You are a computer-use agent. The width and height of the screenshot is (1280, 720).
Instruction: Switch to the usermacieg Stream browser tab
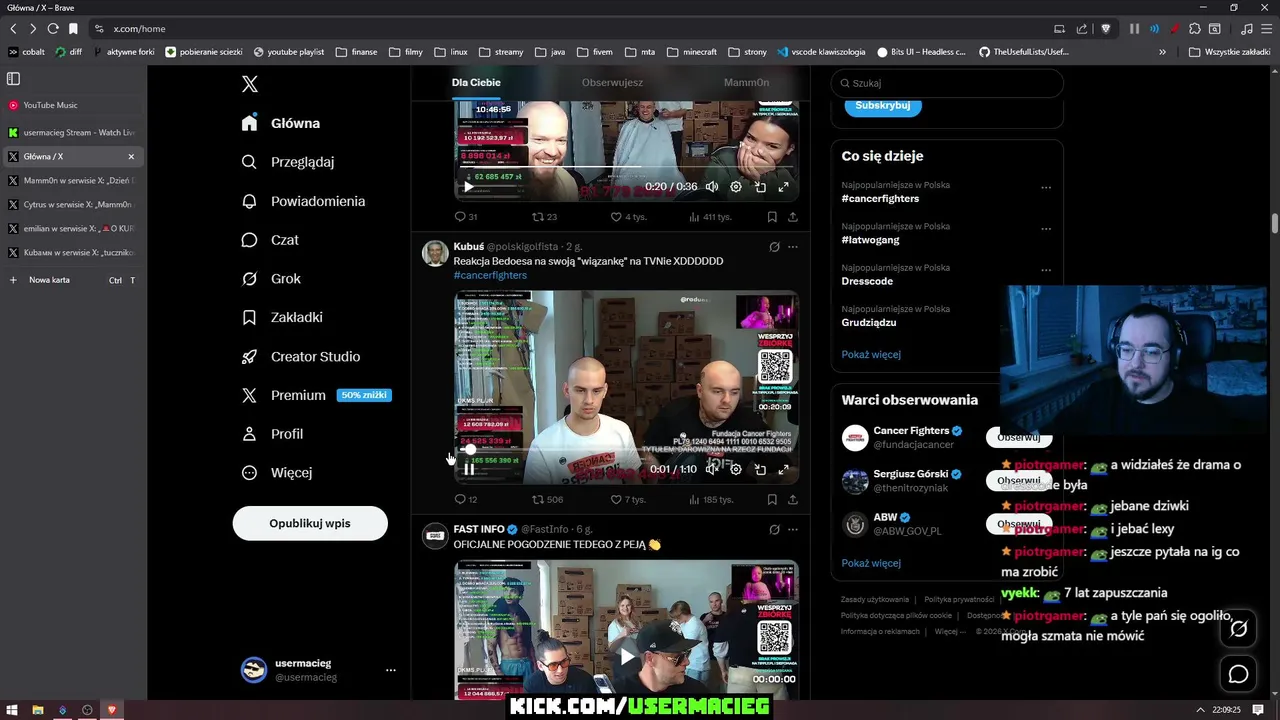click(72, 132)
